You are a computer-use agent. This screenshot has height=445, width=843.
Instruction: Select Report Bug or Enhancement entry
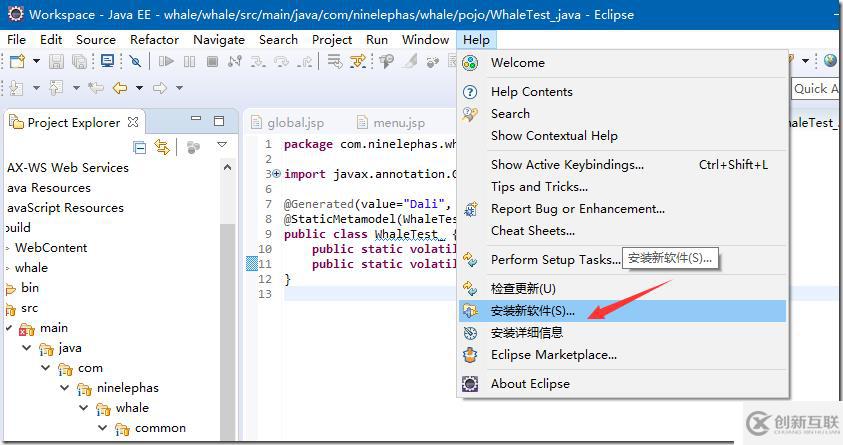(x=623, y=209)
